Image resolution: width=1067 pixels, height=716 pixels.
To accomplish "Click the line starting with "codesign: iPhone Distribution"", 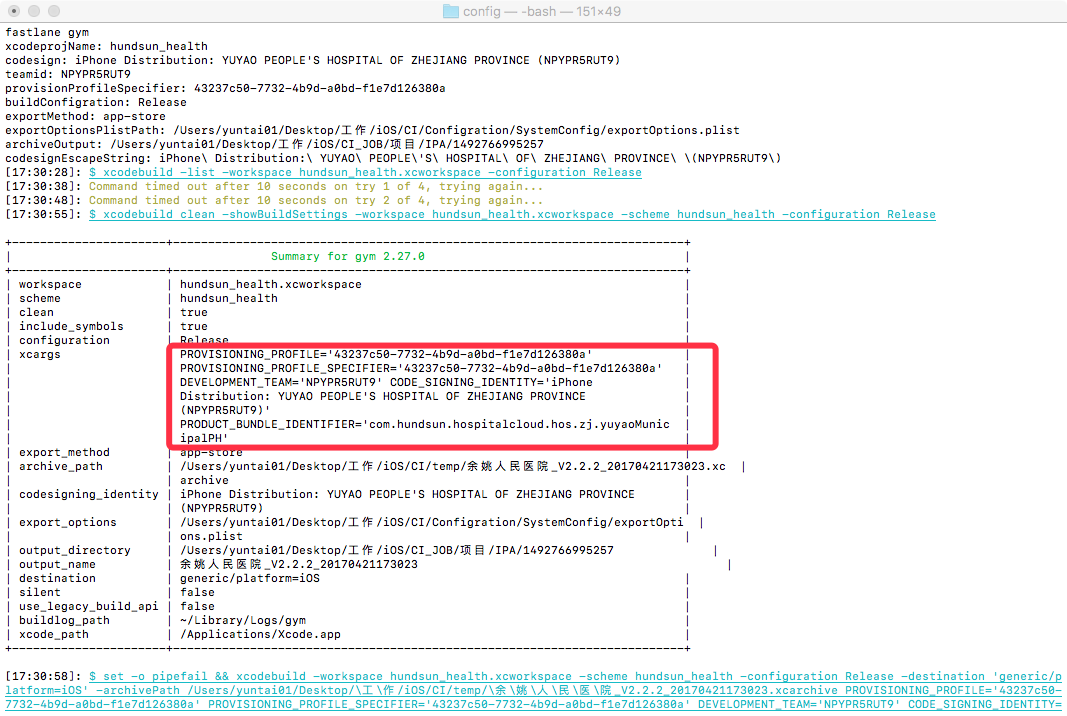I will [313, 61].
